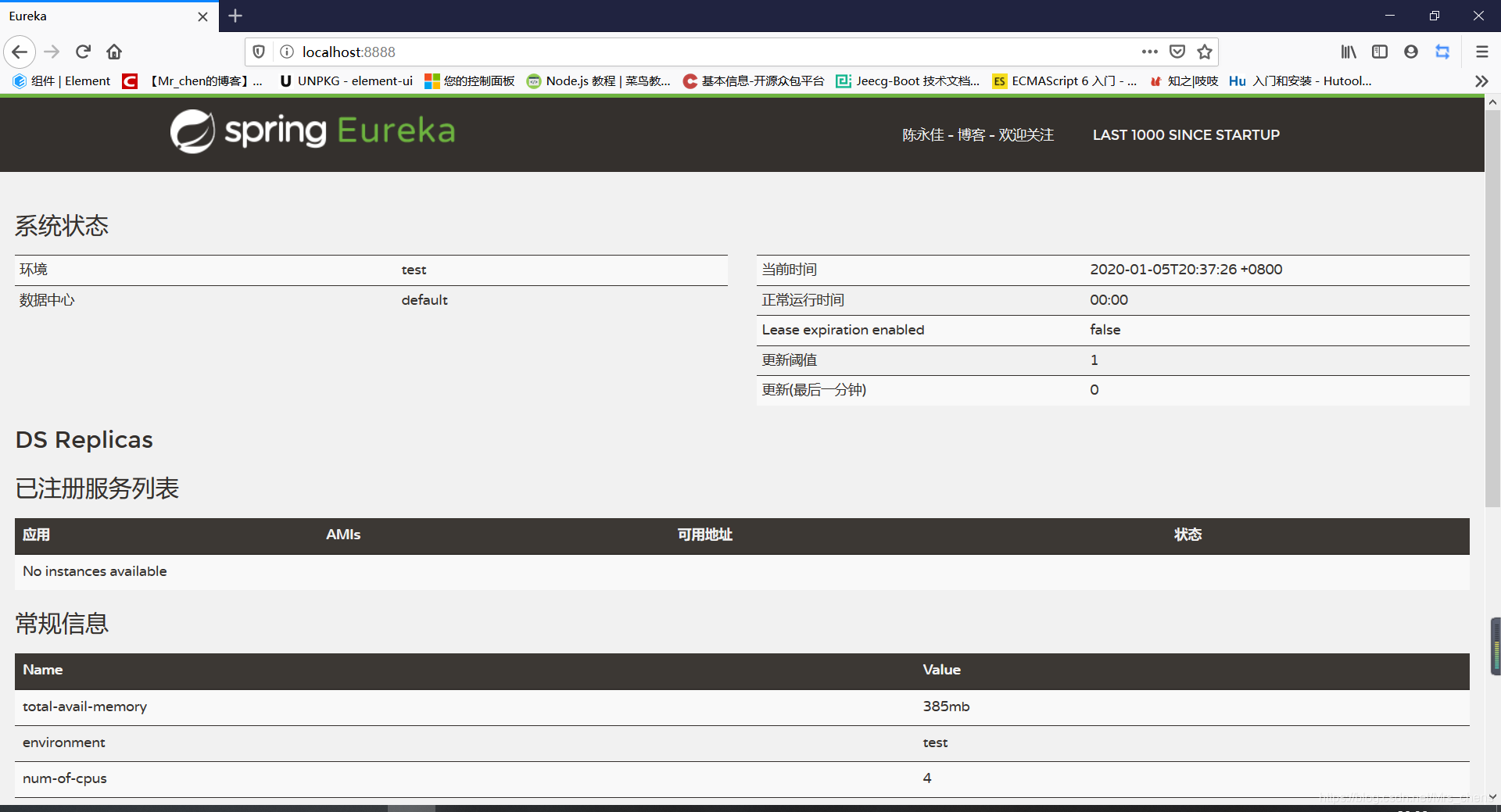Click 'No instances available' row
1501x812 pixels.
tap(742, 572)
